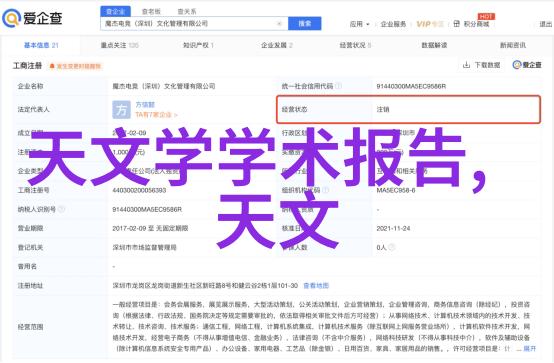The image size is (554, 363).
Task: Click the 工商注册 section heading
Action: (x=27, y=66)
